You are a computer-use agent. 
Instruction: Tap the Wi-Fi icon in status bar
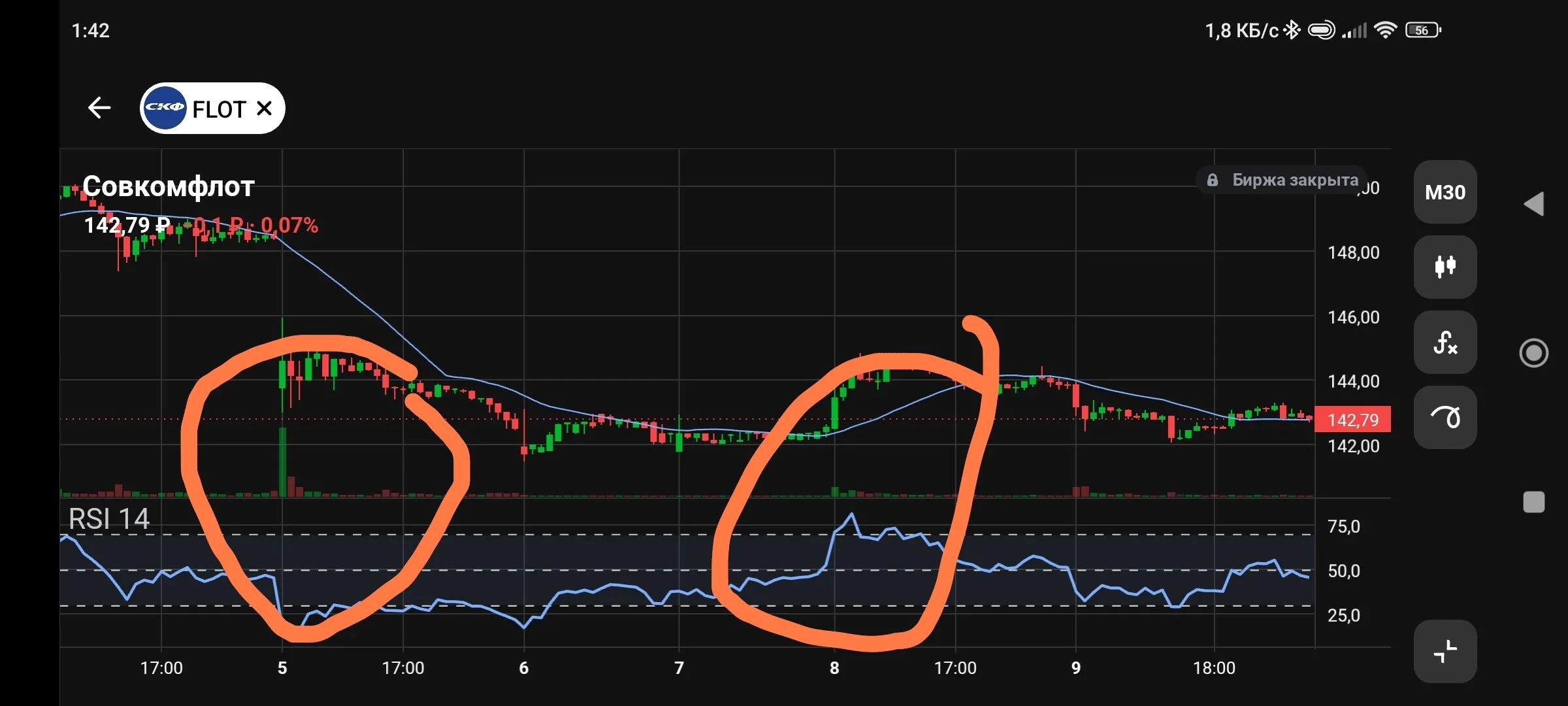(1385, 30)
